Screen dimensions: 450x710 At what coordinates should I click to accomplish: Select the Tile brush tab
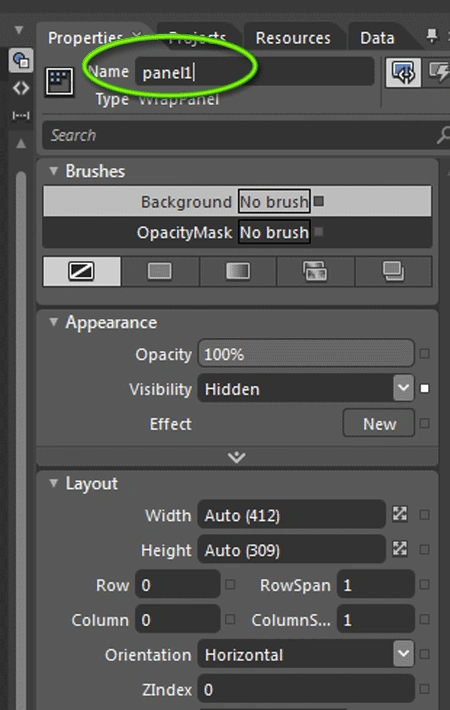click(x=315, y=271)
